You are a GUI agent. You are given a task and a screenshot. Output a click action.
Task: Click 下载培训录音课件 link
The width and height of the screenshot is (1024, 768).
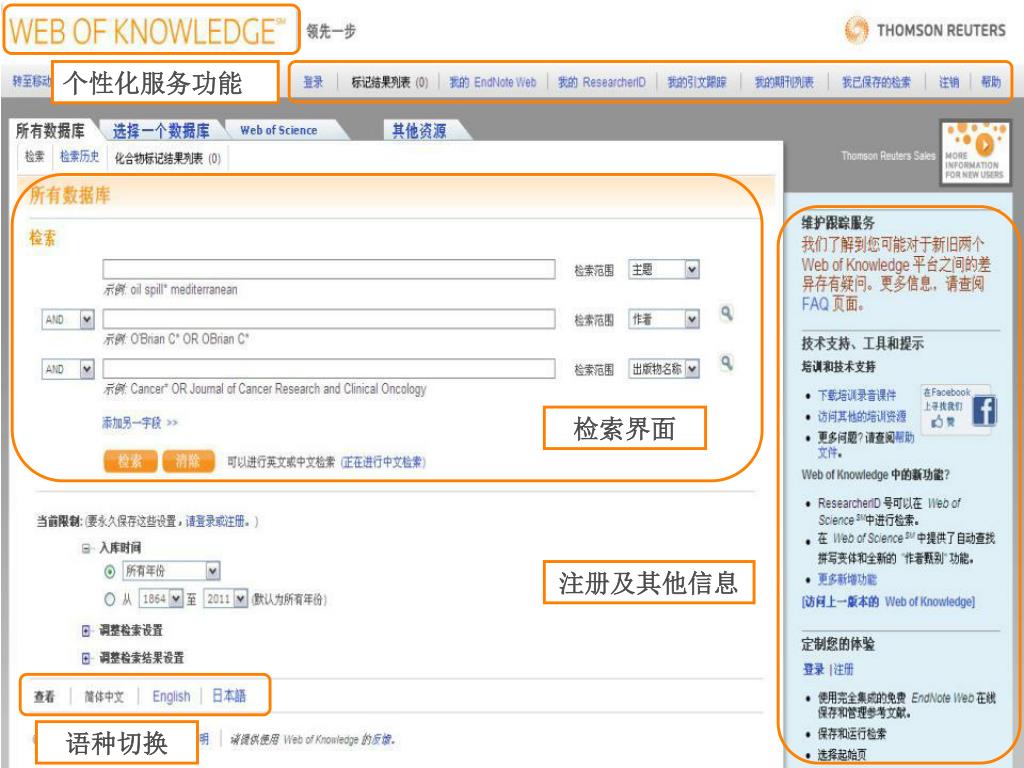coord(857,396)
